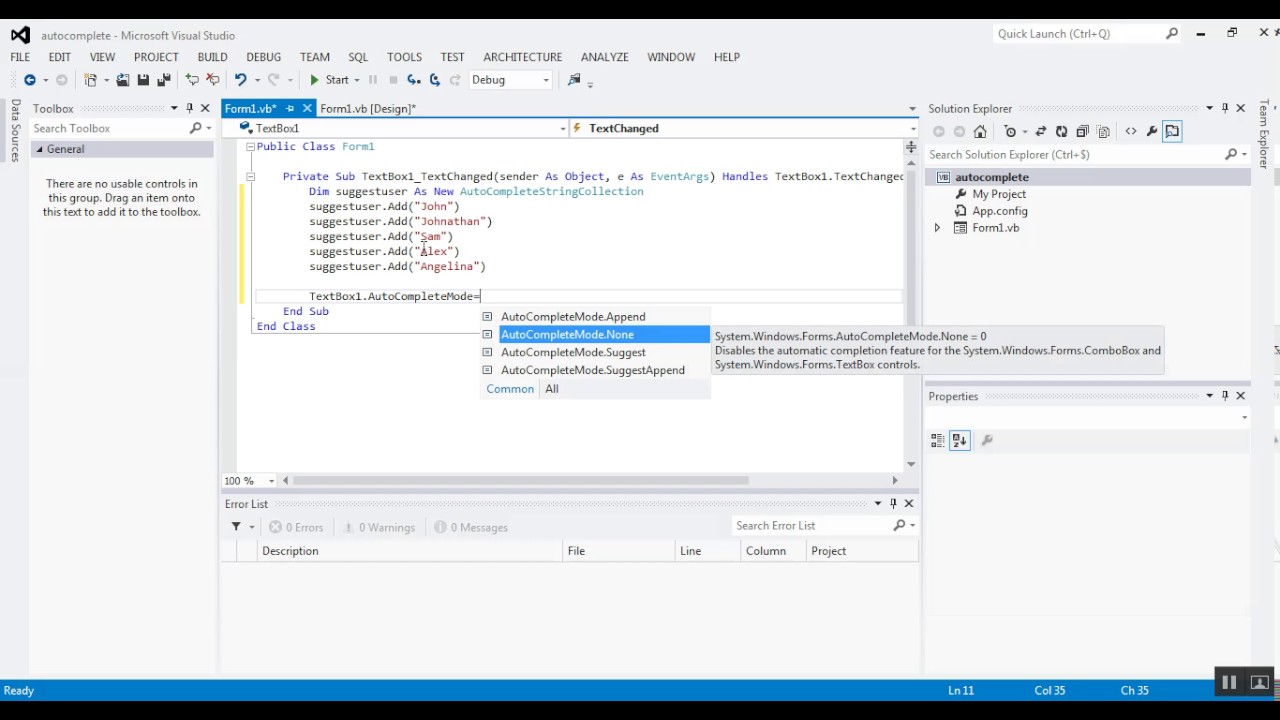
Task: Toggle Alphabetical sort in Properties panel
Action: [x=959, y=440]
